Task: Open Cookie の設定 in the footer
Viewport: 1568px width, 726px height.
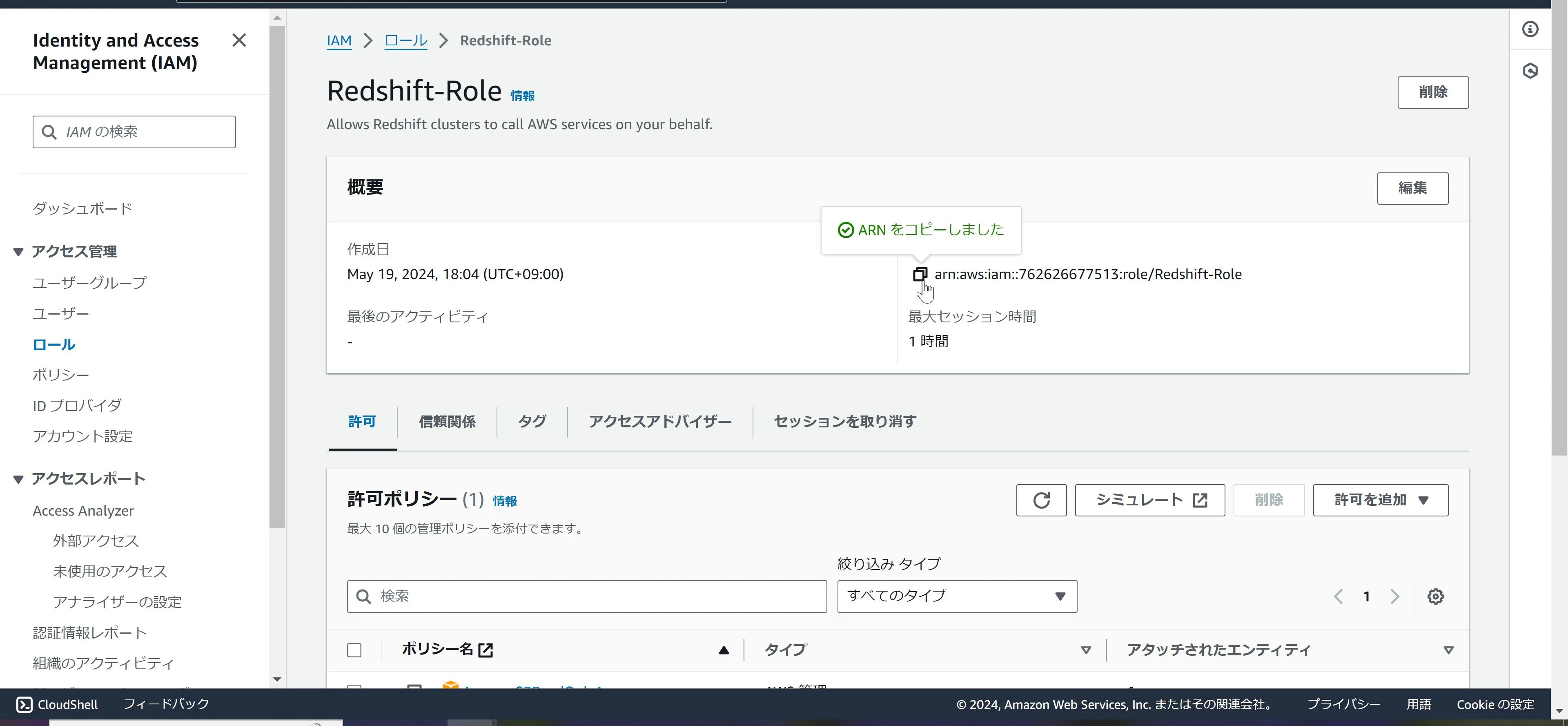Action: tap(1495, 704)
